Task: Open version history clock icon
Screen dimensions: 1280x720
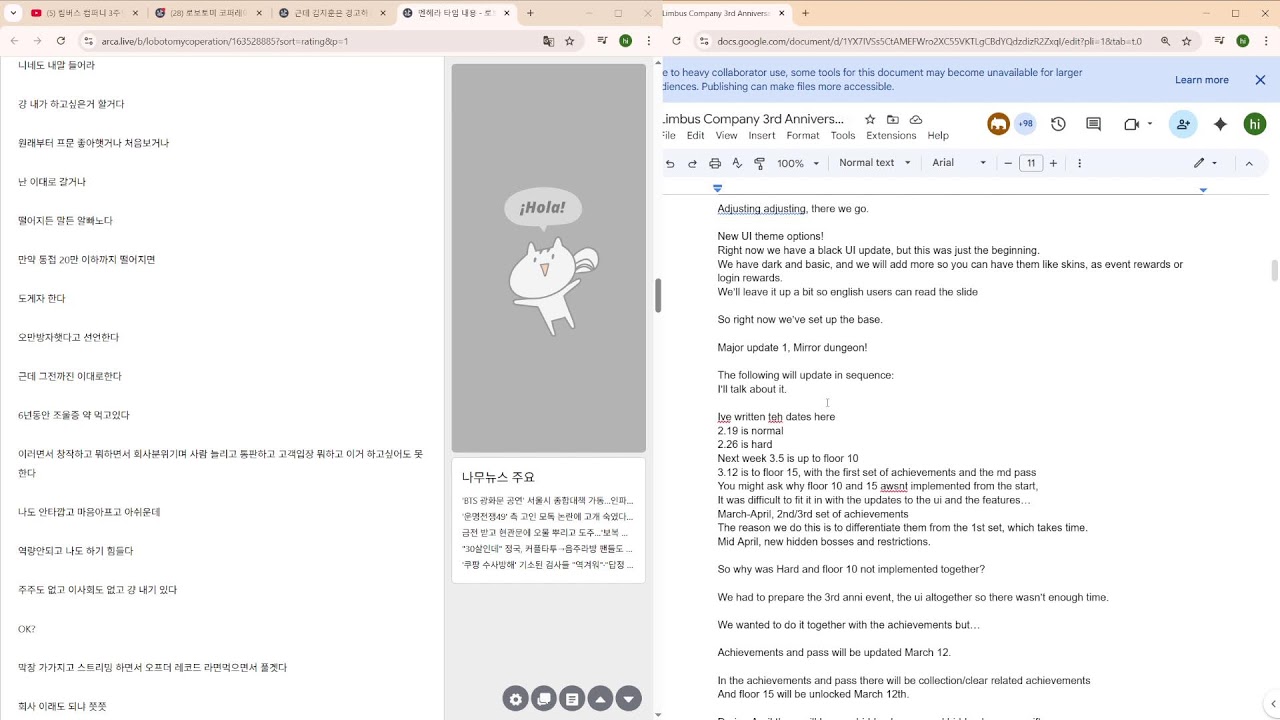Action: (1058, 124)
